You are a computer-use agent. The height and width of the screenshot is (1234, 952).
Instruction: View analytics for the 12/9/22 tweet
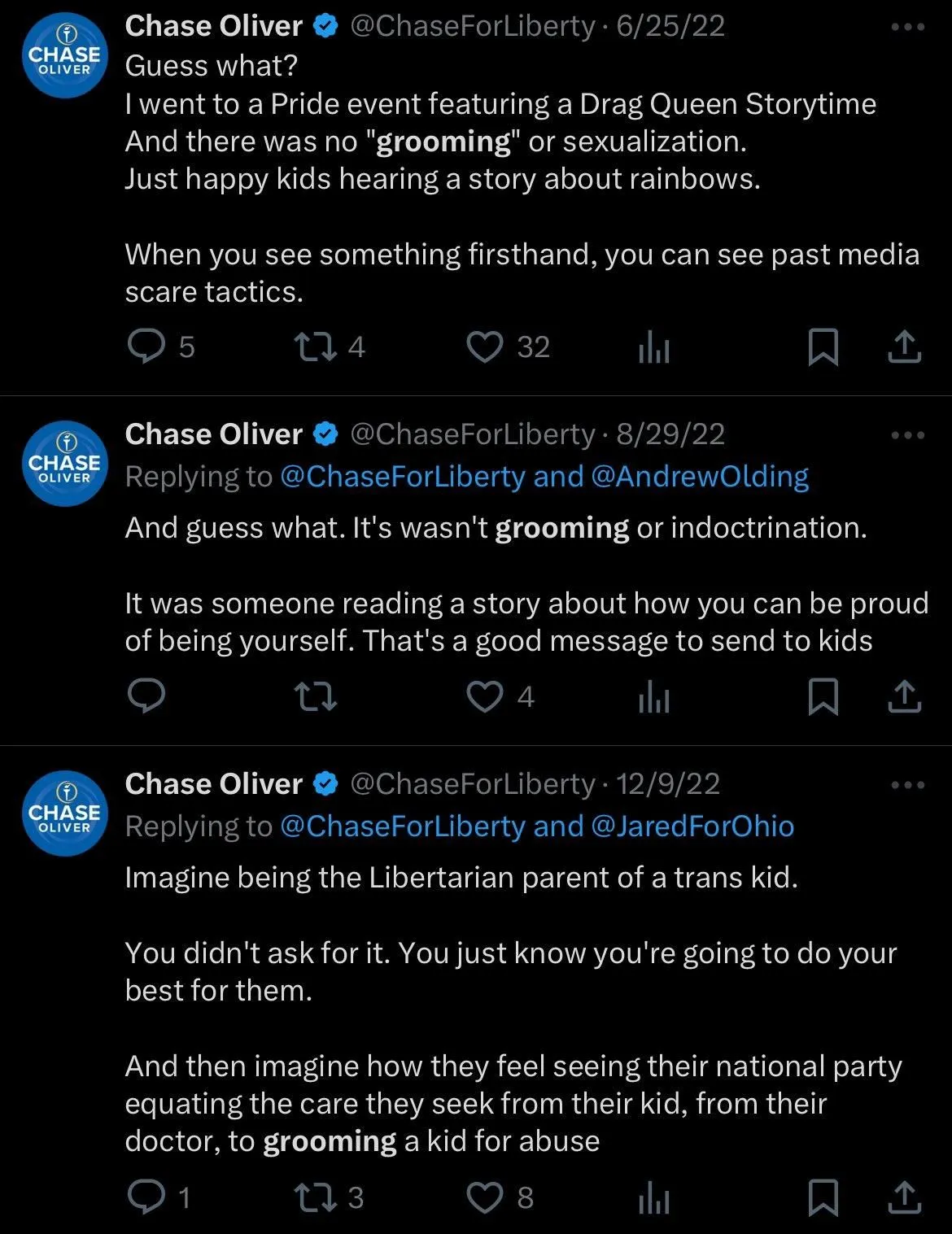[653, 1198]
